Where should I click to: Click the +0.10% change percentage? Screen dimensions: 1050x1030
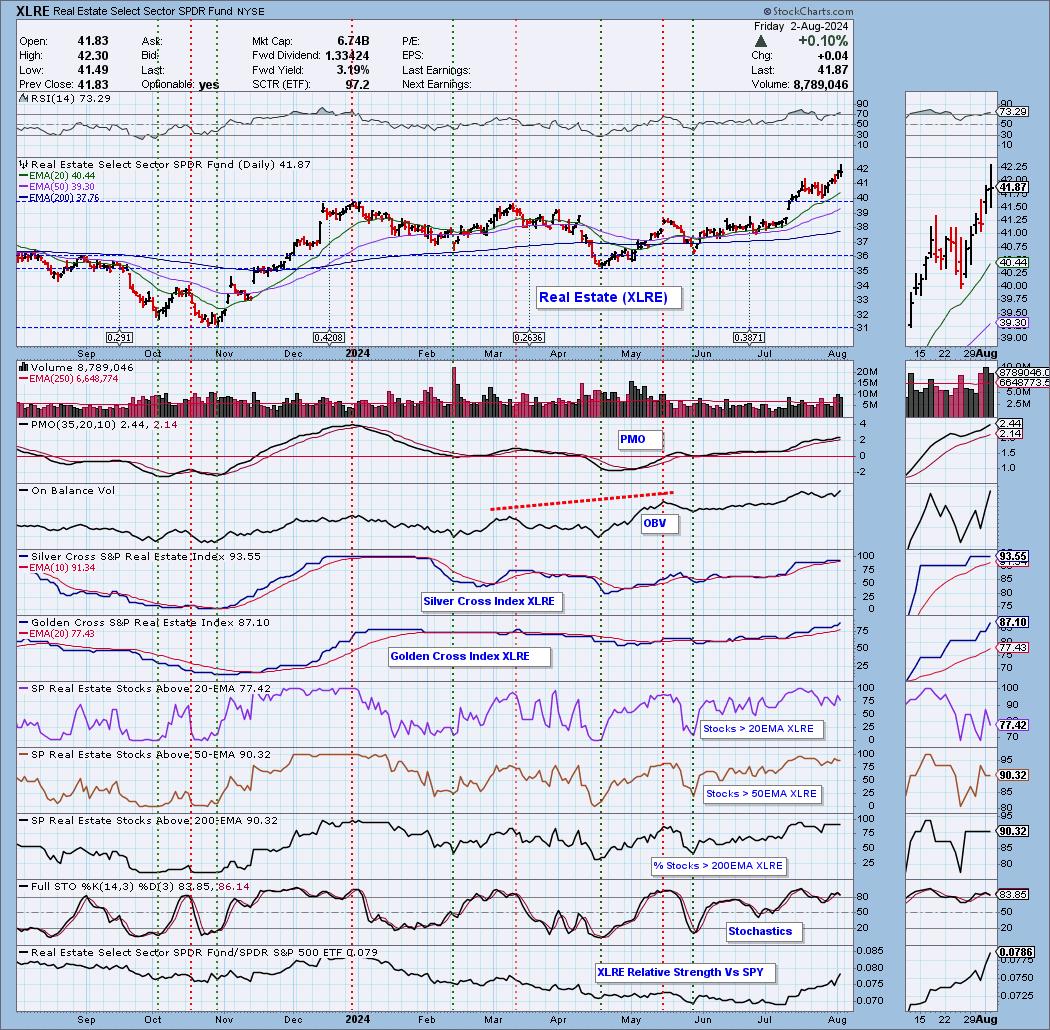tap(823, 41)
